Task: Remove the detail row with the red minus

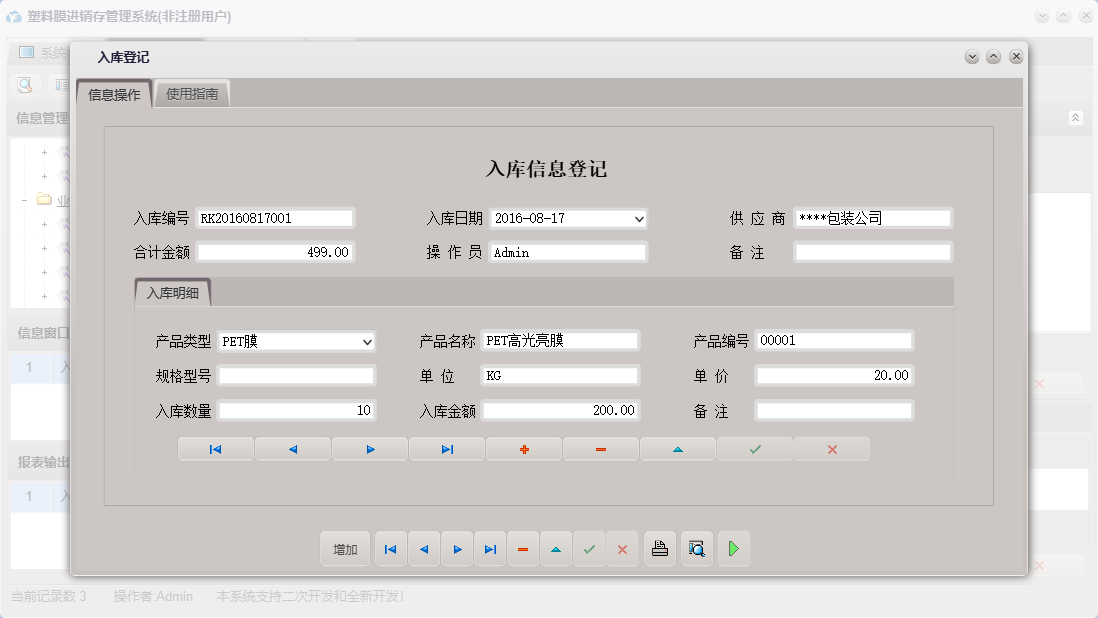Action: [600, 448]
